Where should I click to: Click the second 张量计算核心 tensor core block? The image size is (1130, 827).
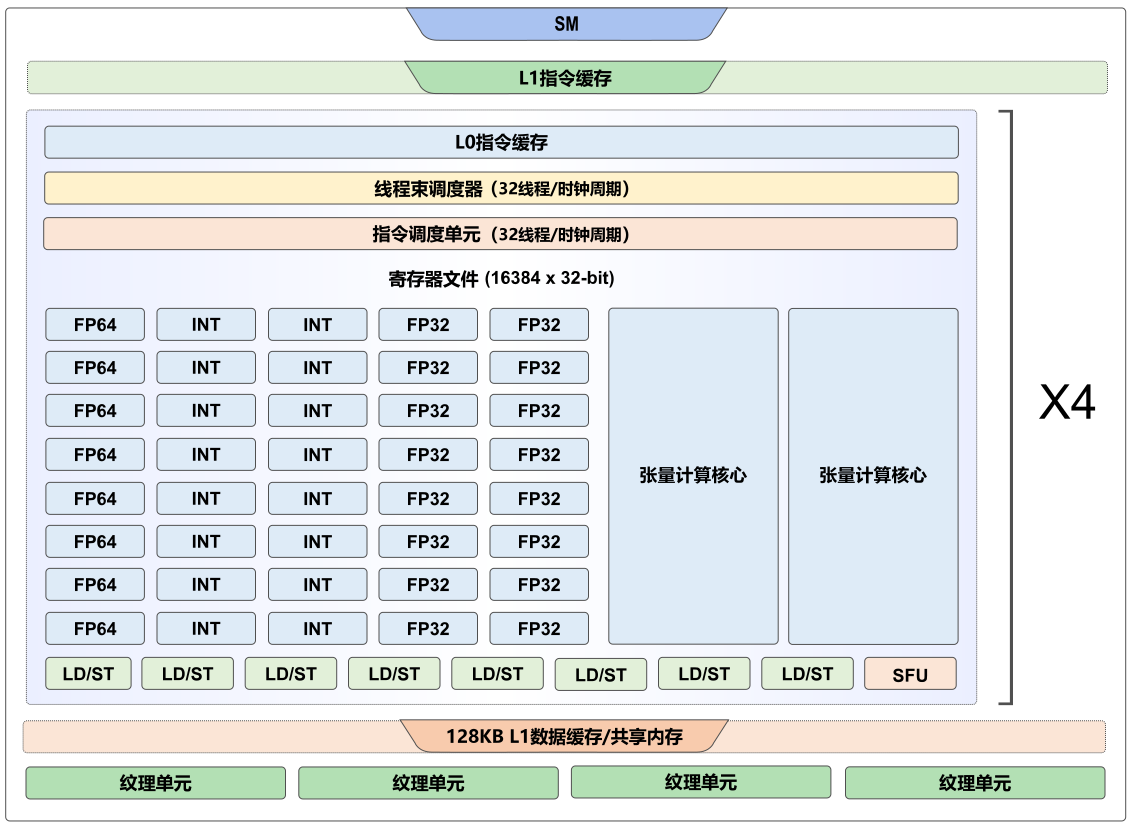(x=874, y=476)
